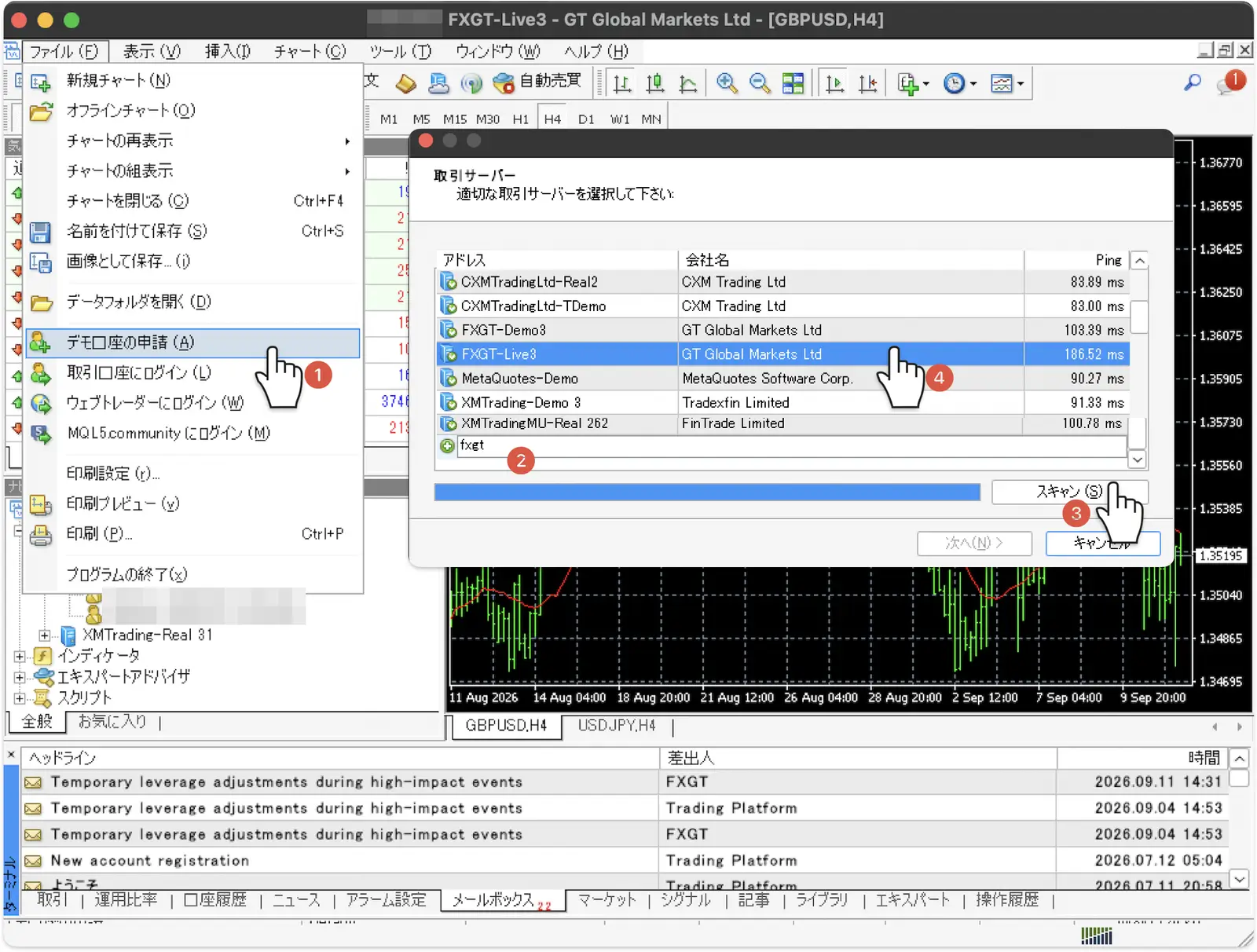Click the fxgt server address input field
Screen dimensions: 1257x952
click(x=791, y=445)
